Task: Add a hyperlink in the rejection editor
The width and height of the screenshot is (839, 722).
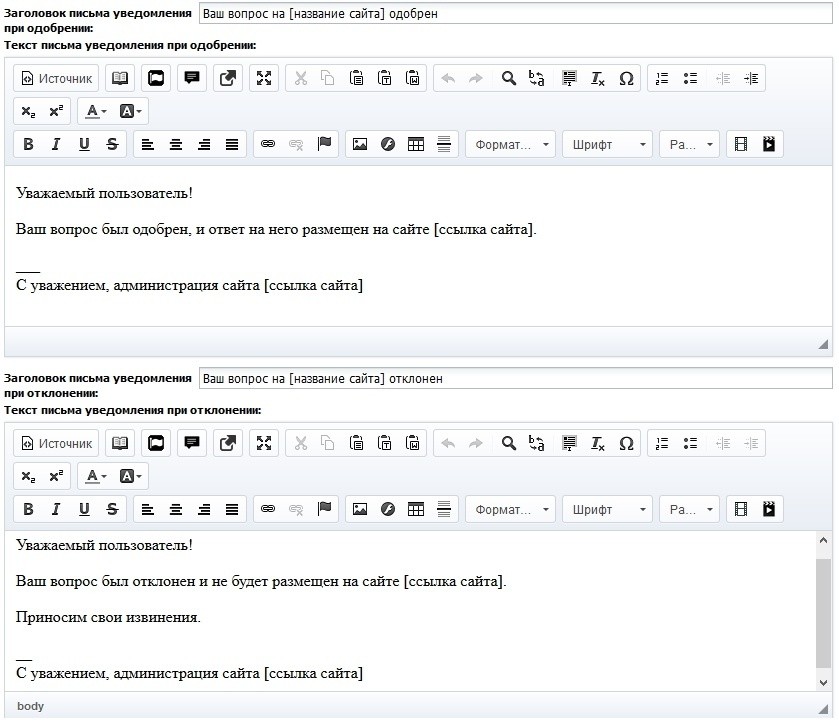Action: (268, 509)
